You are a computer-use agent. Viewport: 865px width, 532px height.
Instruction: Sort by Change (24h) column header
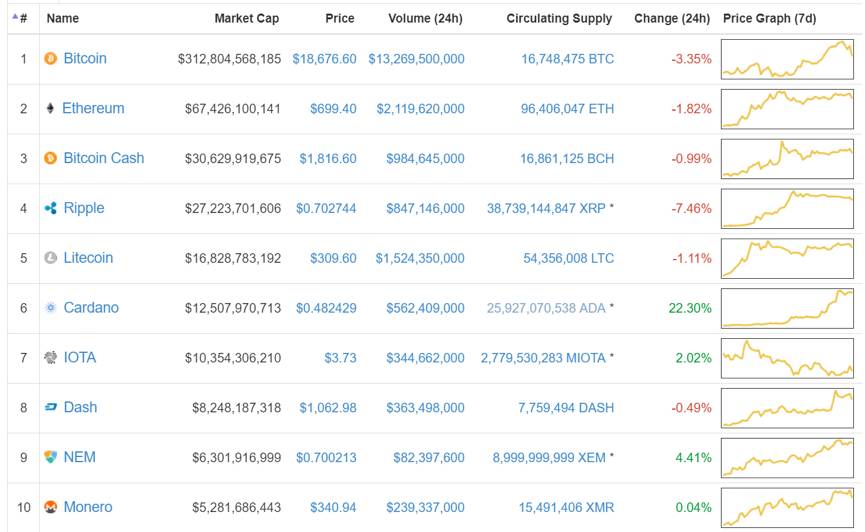[x=671, y=18]
